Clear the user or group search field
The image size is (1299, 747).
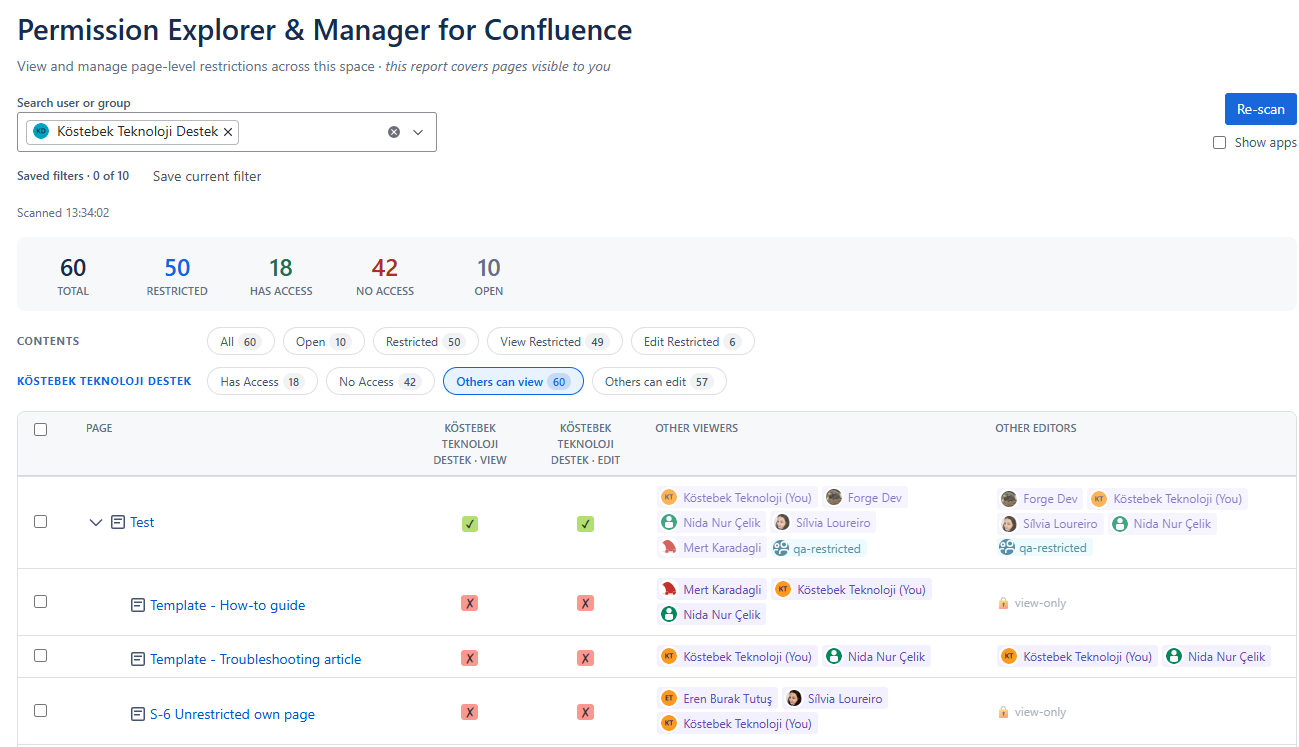(x=394, y=132)
